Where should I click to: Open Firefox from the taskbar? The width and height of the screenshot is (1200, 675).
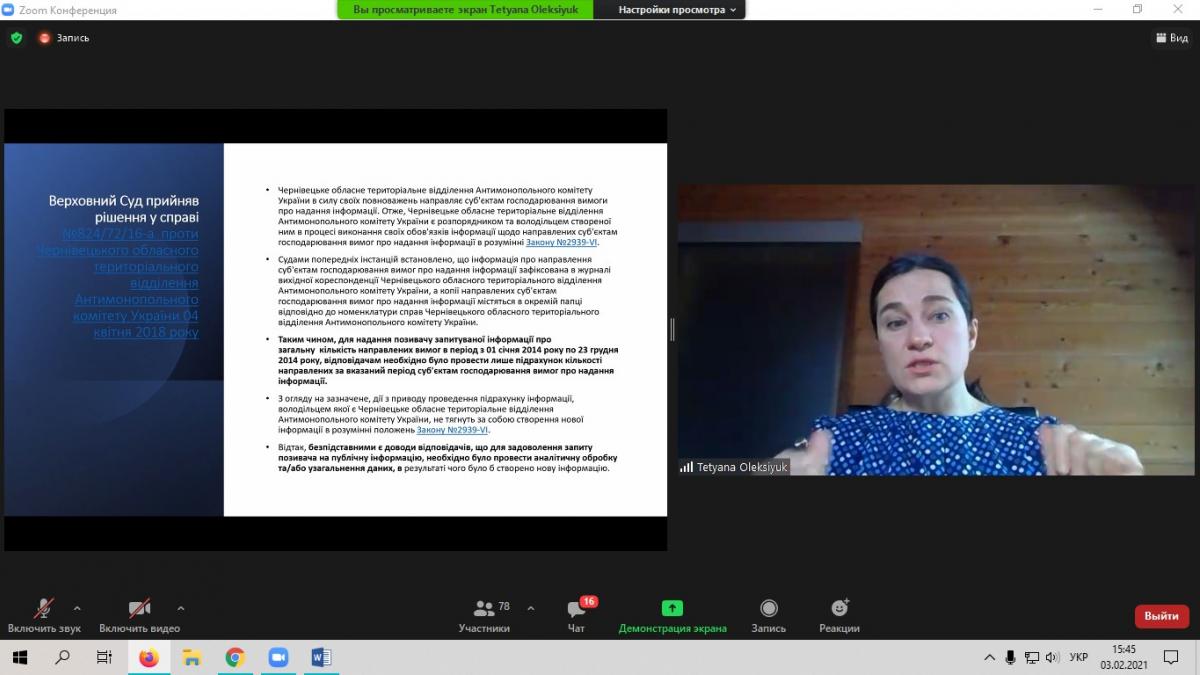point(149,657)
